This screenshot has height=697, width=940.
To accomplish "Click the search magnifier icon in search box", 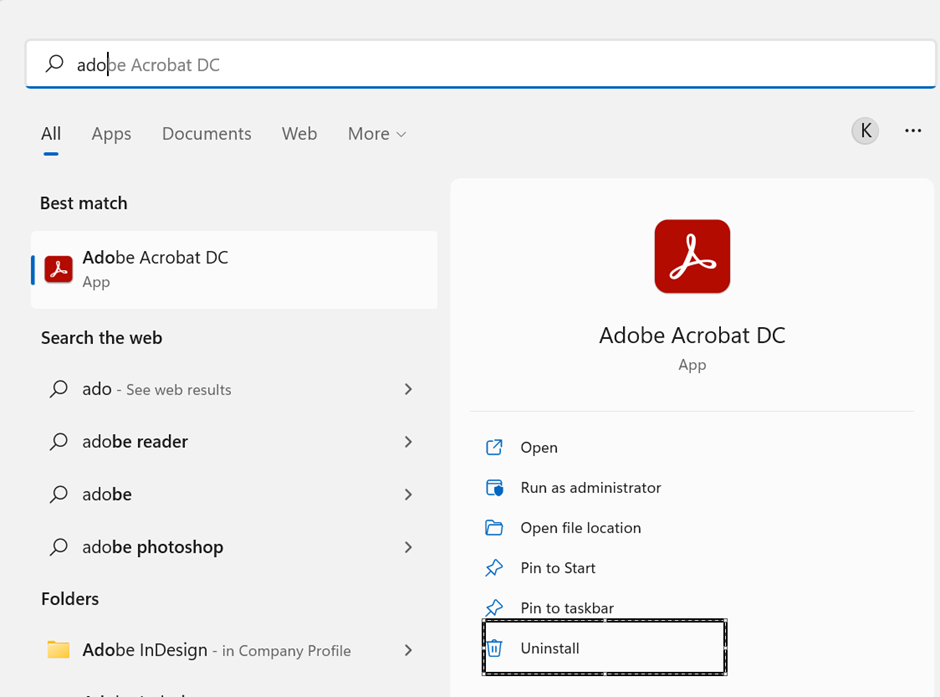I will click(x=55, y=64).
